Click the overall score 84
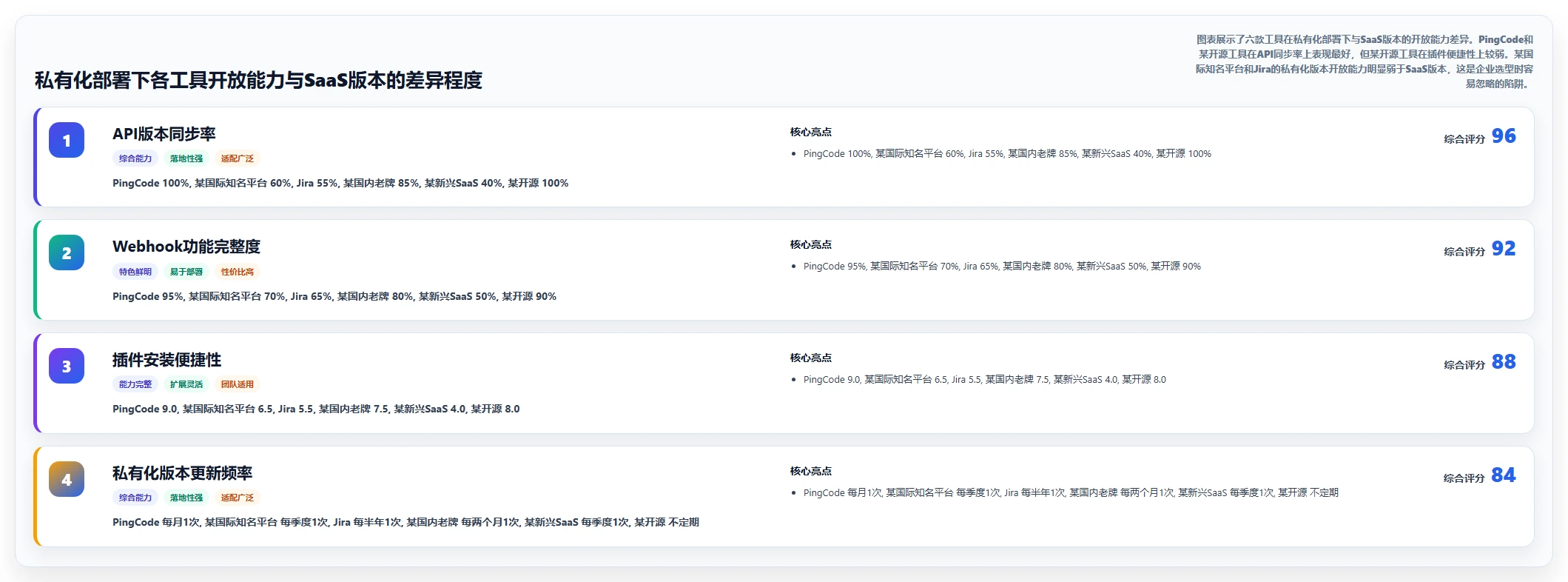1568x582 pixels. (x=1504, y=475)
